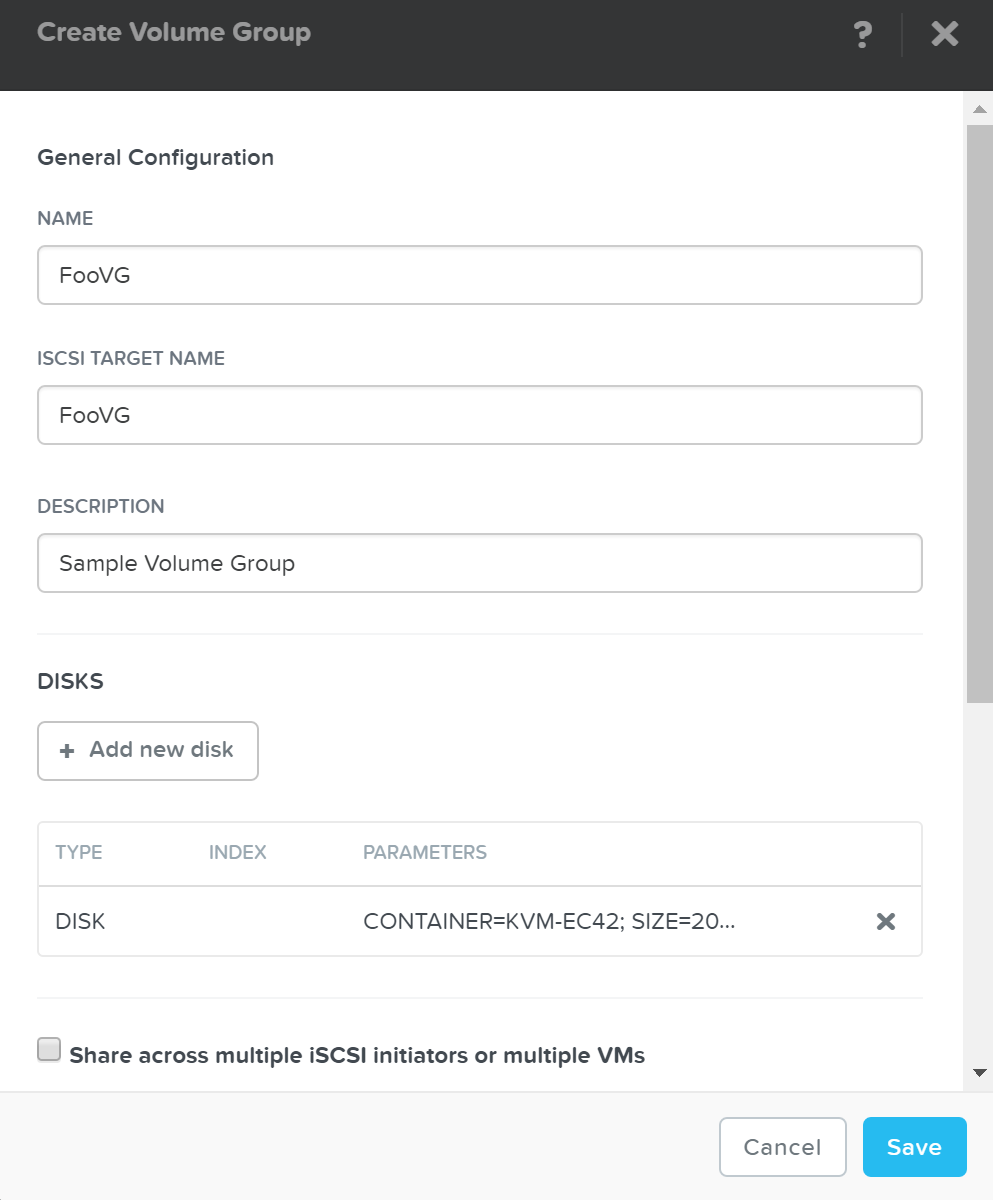Click the scrollbar down arrow
This screenshot has width=993, height=1200.
pos(981,1074)
